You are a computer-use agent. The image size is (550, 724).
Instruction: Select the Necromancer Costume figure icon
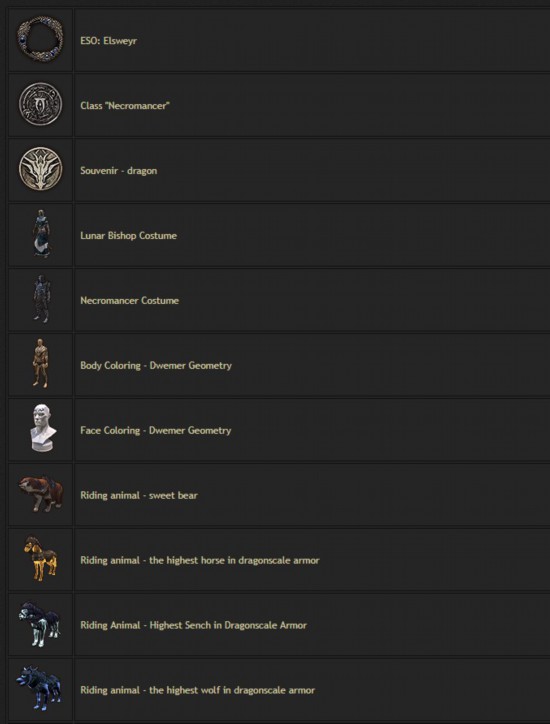point(41,299)
